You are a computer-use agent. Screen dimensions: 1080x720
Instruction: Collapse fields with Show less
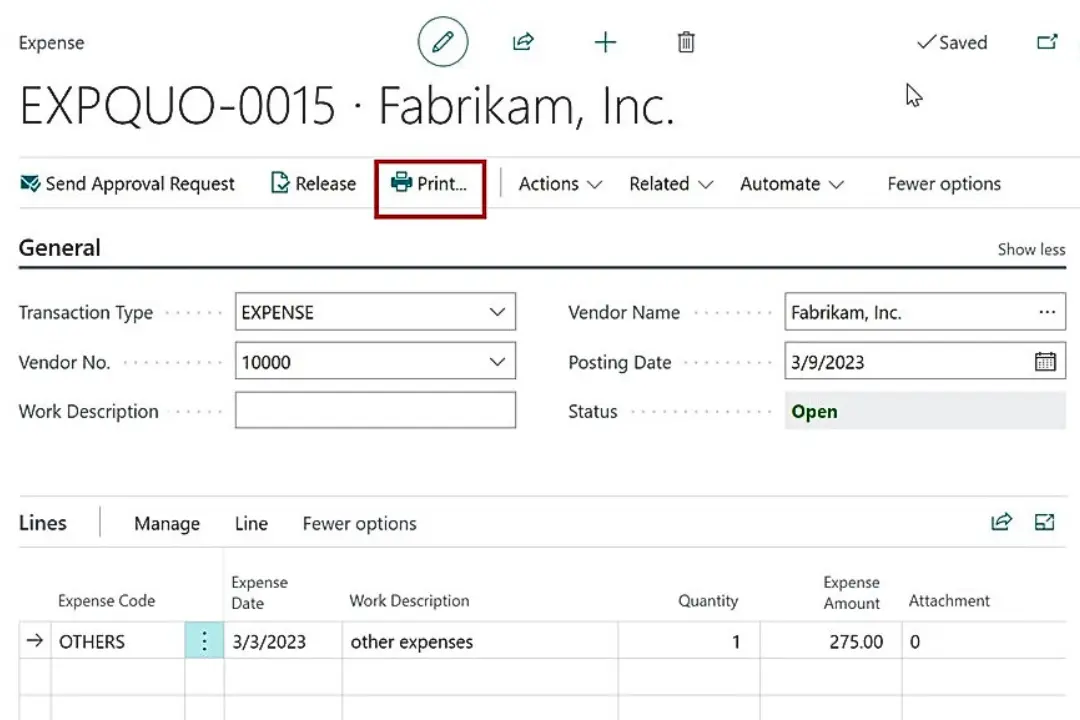coord(1031,249)
